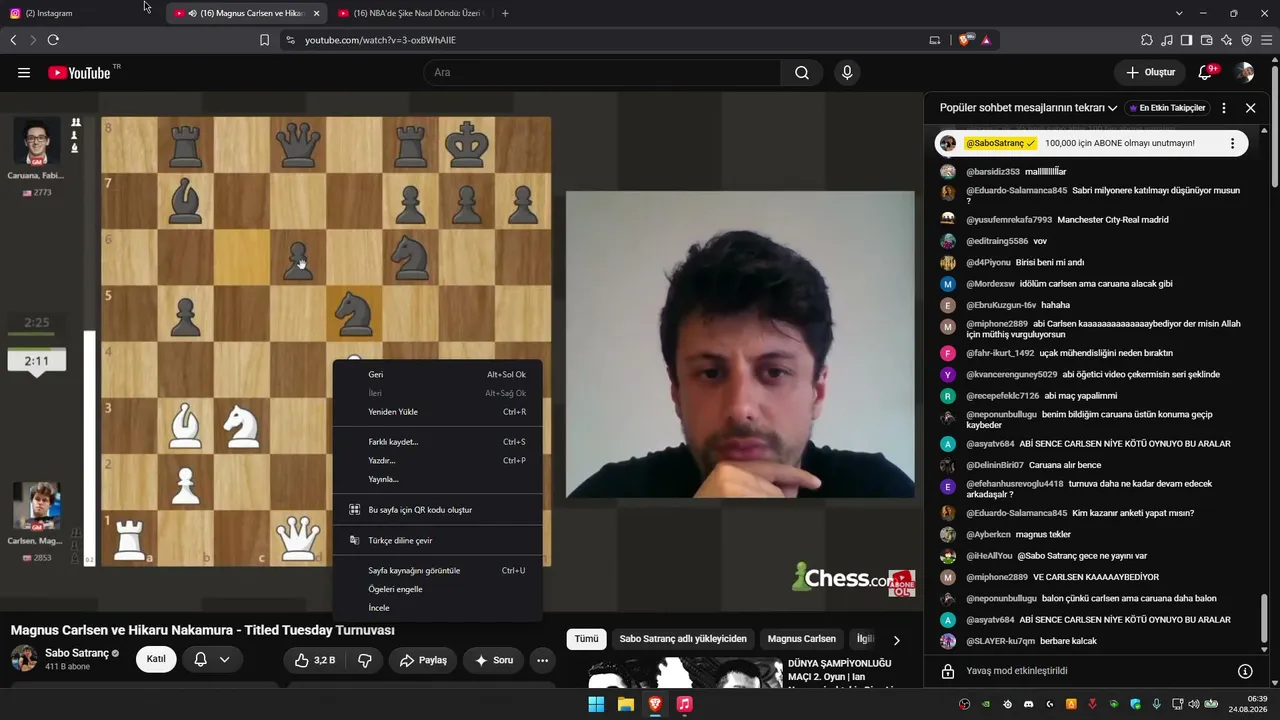Open the media control music-note icon
Screen dimensions: 1280x720
point(1167,40)
